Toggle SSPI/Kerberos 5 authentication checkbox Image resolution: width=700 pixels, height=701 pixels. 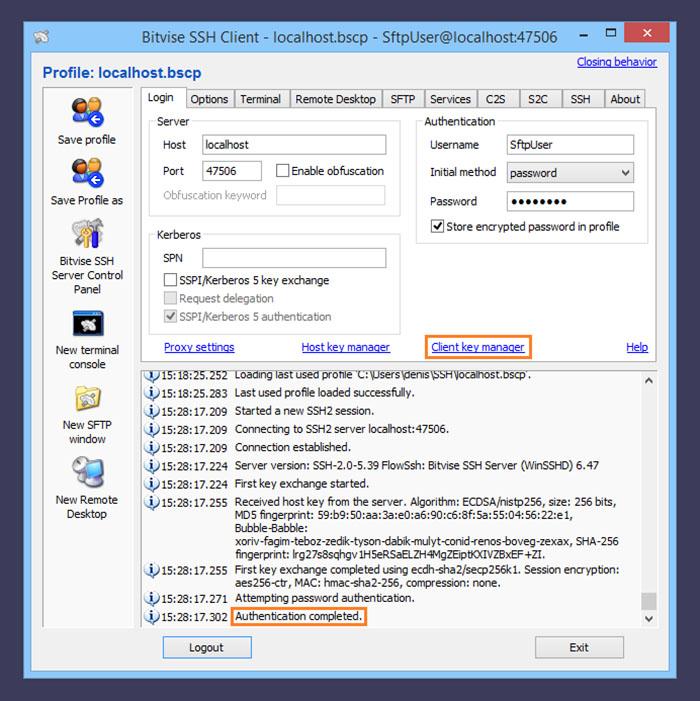(170, 317)
